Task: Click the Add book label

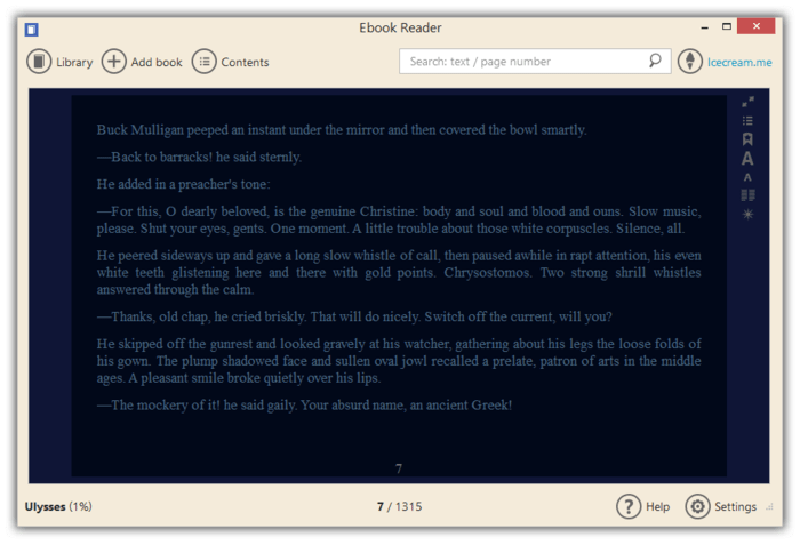Action: pyautogui.click(x=157, y=62)
